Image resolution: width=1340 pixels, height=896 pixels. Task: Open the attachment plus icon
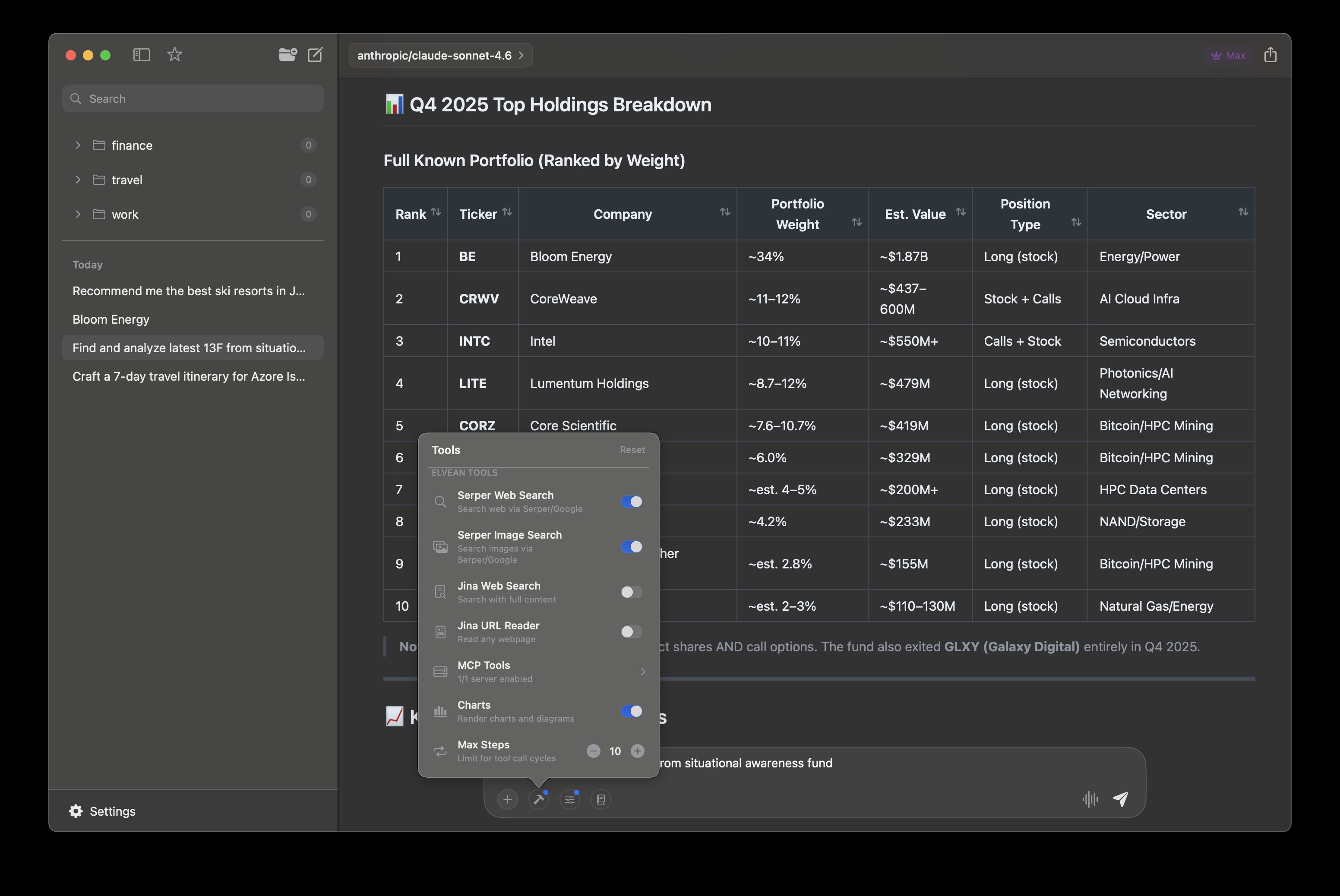(x=507, y=799)
